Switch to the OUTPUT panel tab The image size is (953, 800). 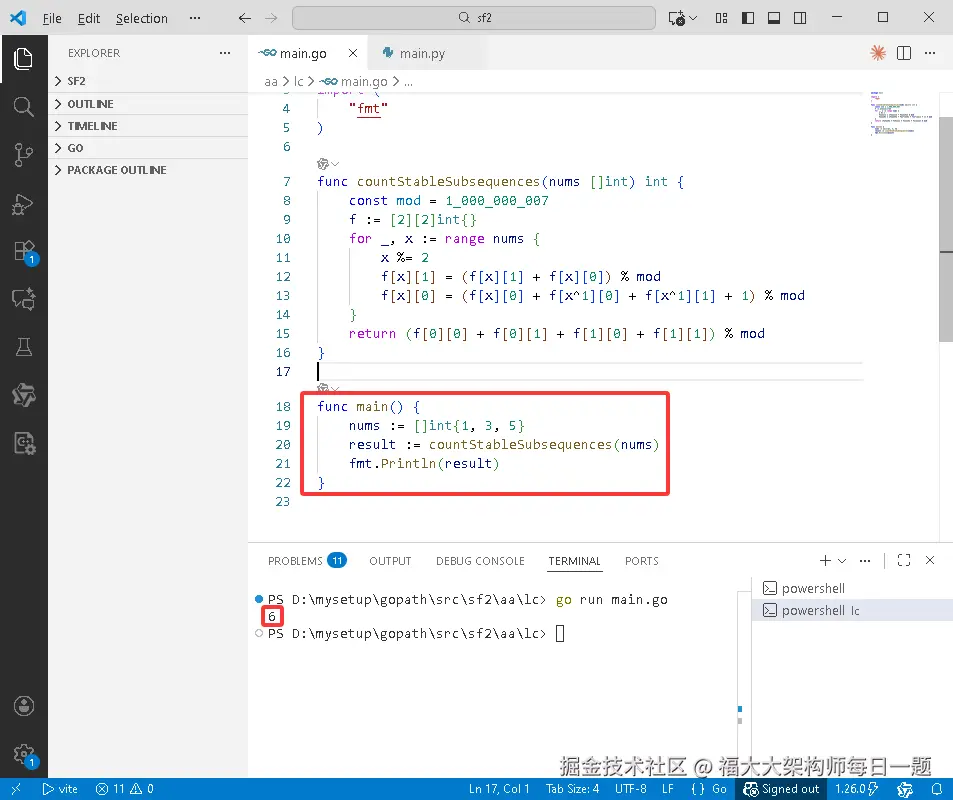coord(390,560)
